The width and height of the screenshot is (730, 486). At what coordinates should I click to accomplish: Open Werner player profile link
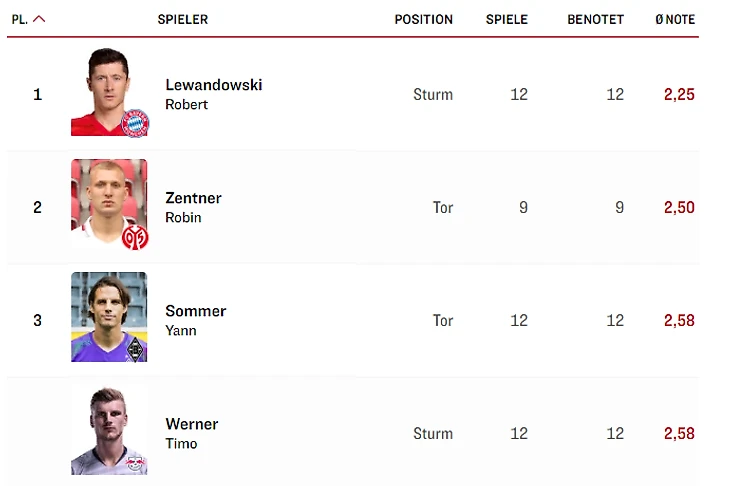click(191, 425)
